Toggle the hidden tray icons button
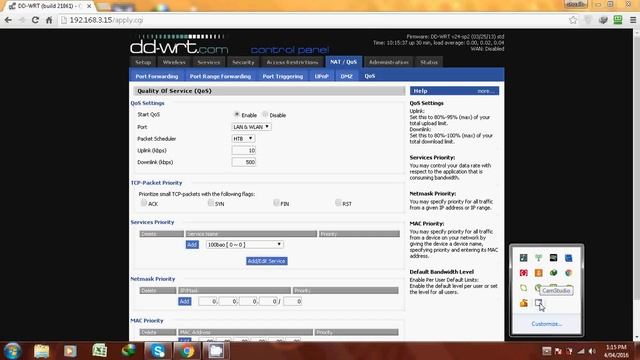The height and width of the screenshot is (360, 640). (x=547, y=351)
